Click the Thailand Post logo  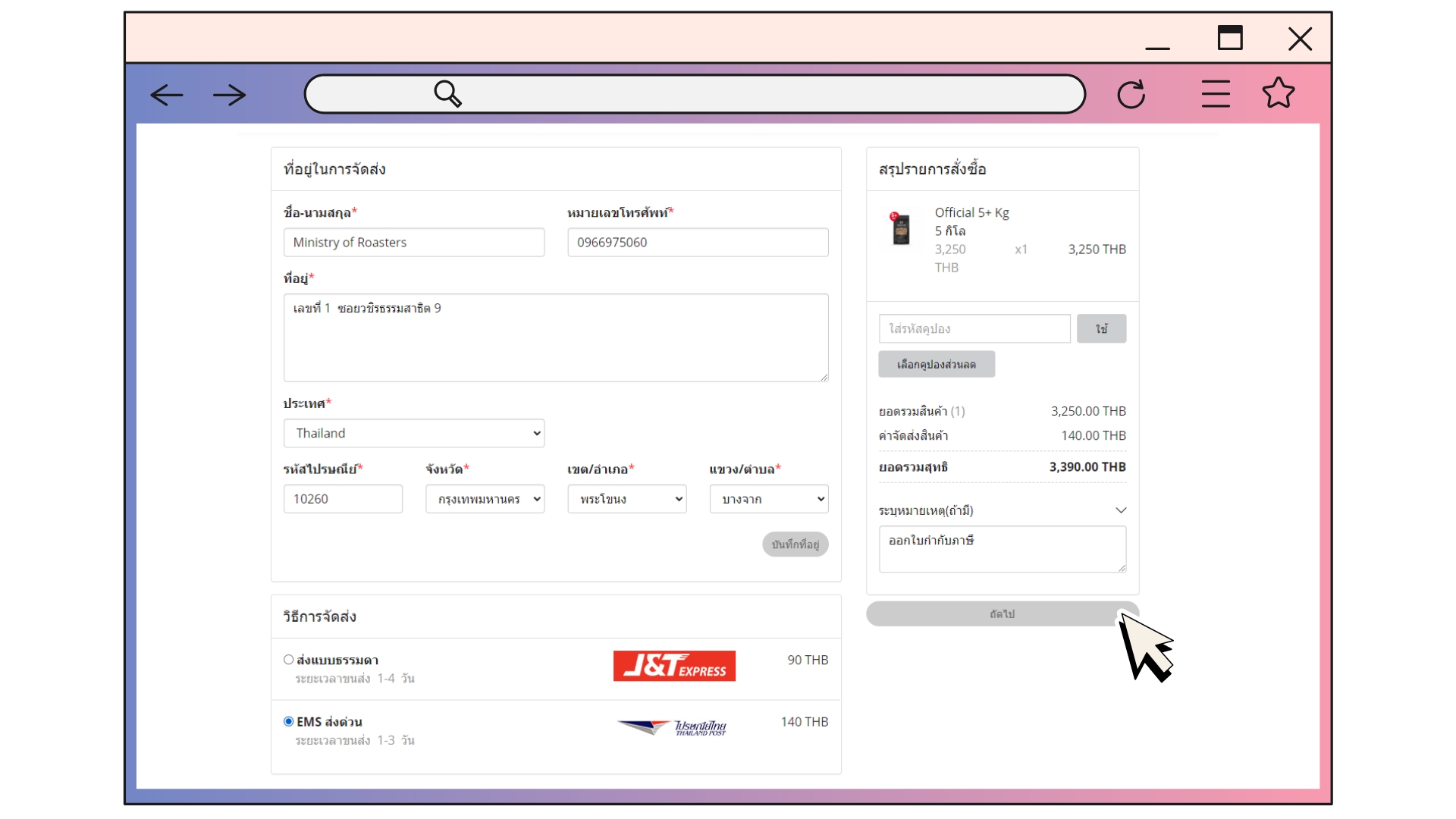pos(673,728)
